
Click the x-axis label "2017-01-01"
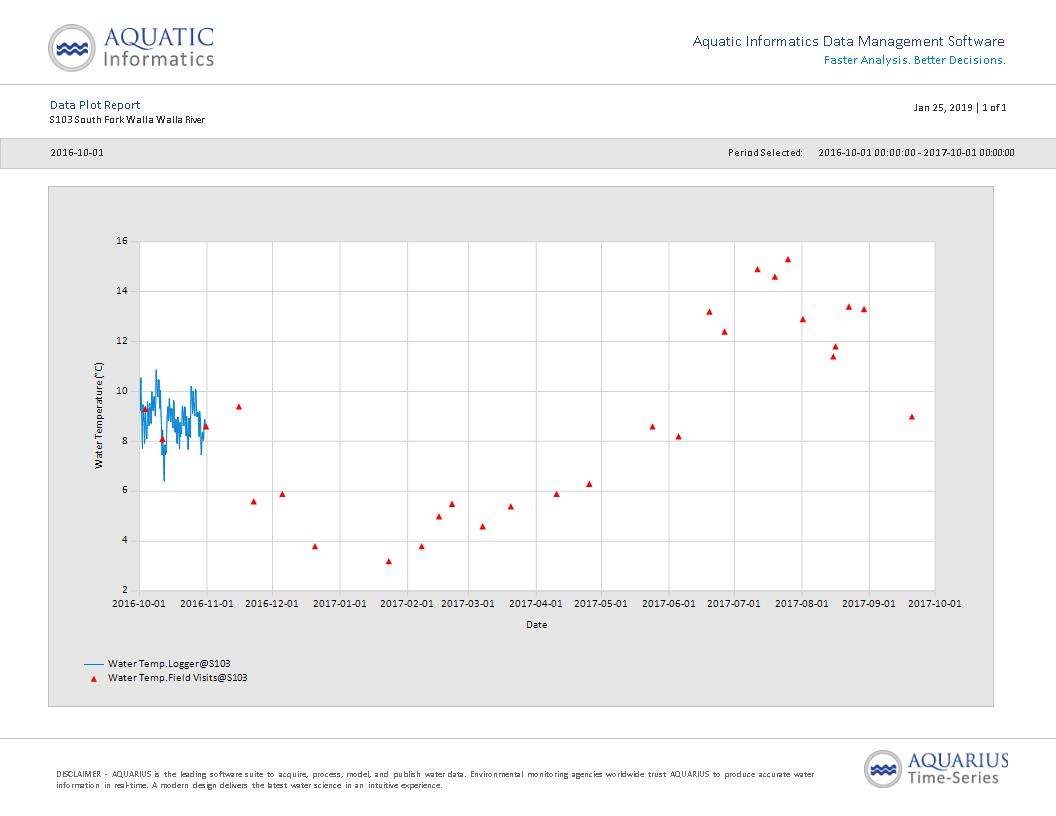point(340,604)
